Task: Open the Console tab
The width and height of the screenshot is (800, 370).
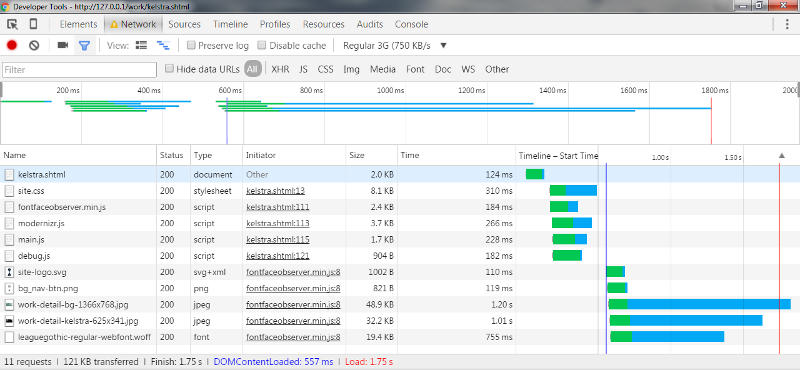Action: coord(411,24)
